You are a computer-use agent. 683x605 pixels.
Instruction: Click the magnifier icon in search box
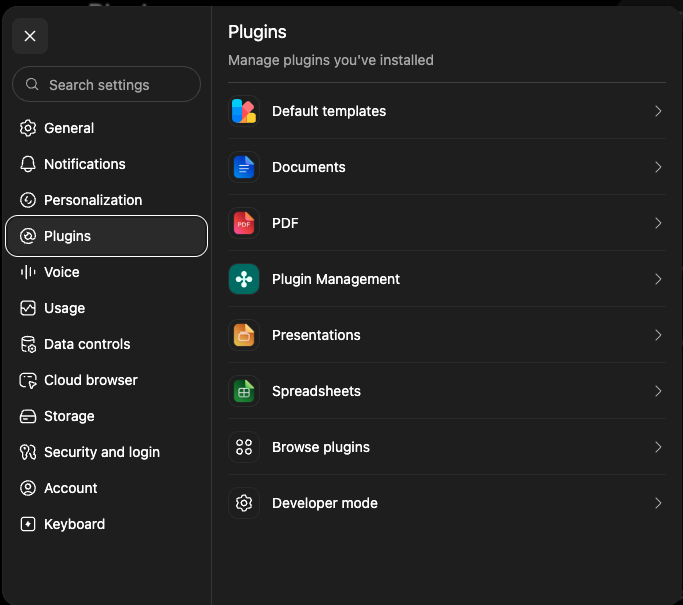(32, 84)
